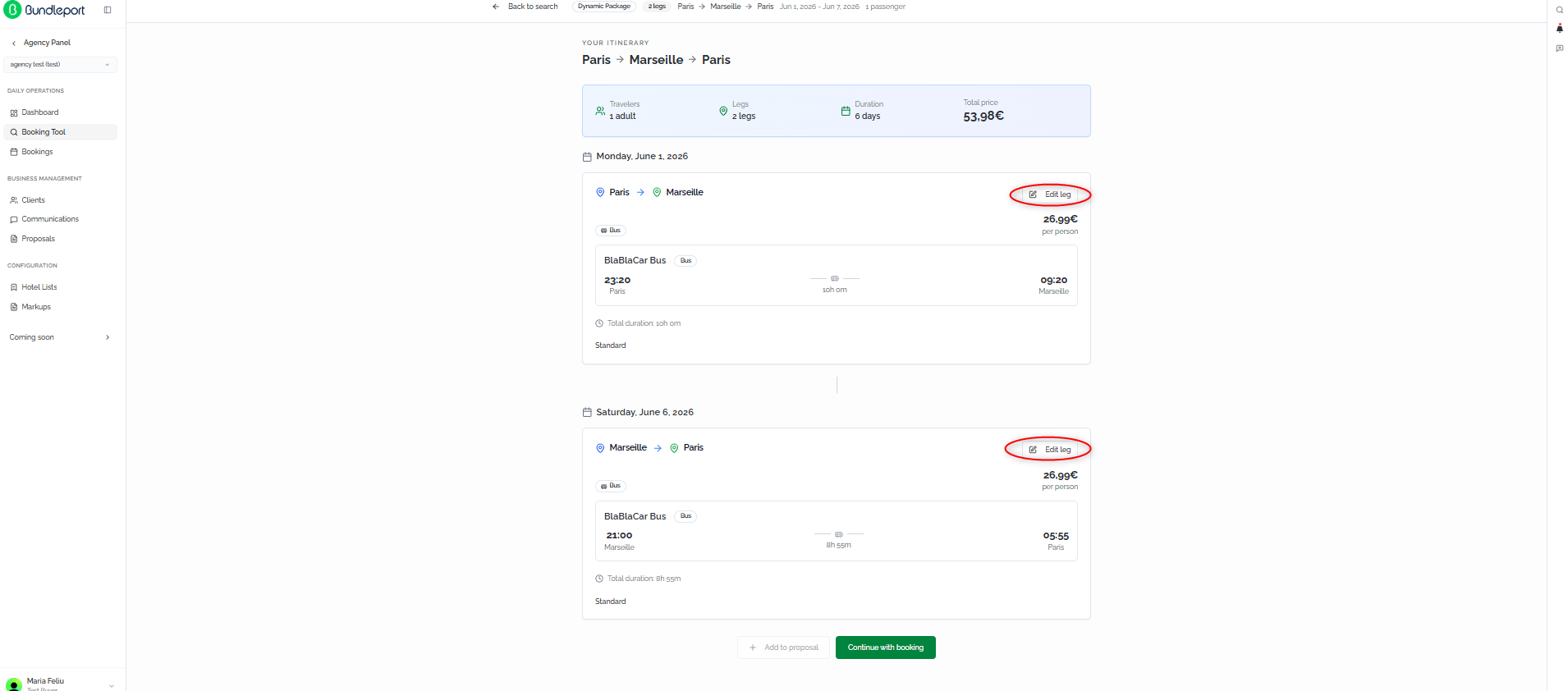Open Proposals in the sidebar
This screenshot has width=1568, height=691.
61,239
